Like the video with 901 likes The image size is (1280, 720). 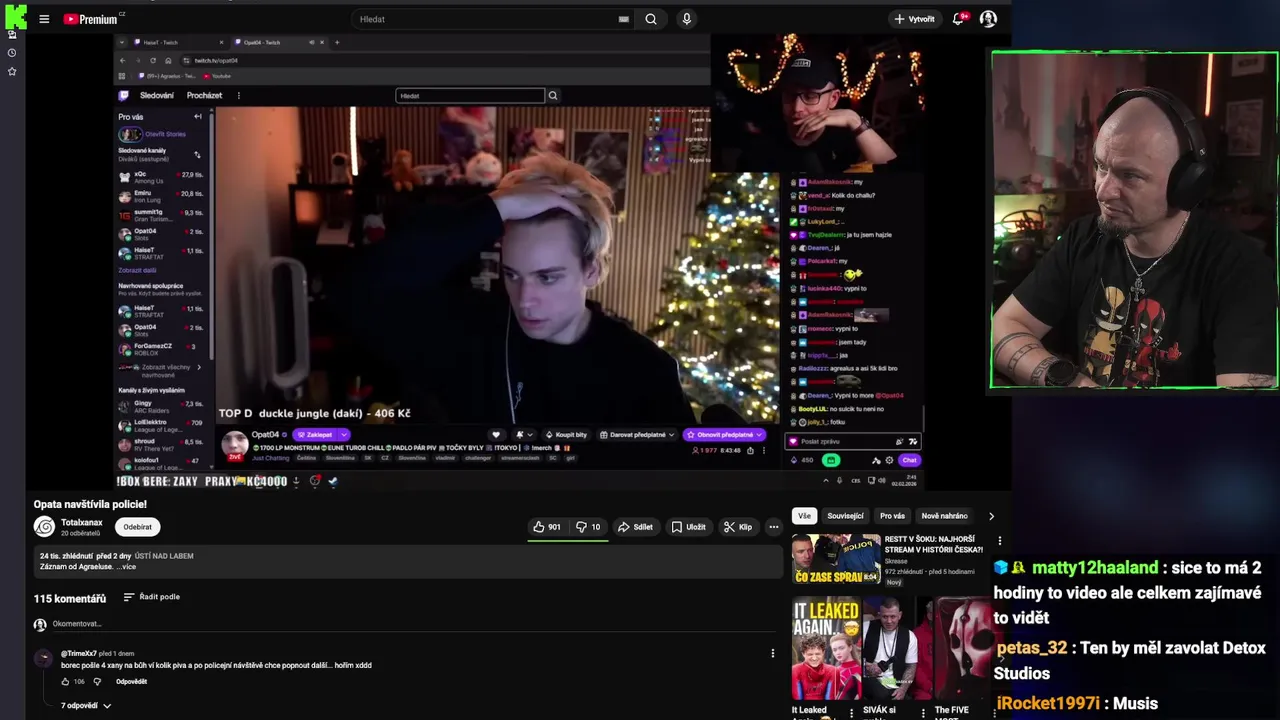546,527
